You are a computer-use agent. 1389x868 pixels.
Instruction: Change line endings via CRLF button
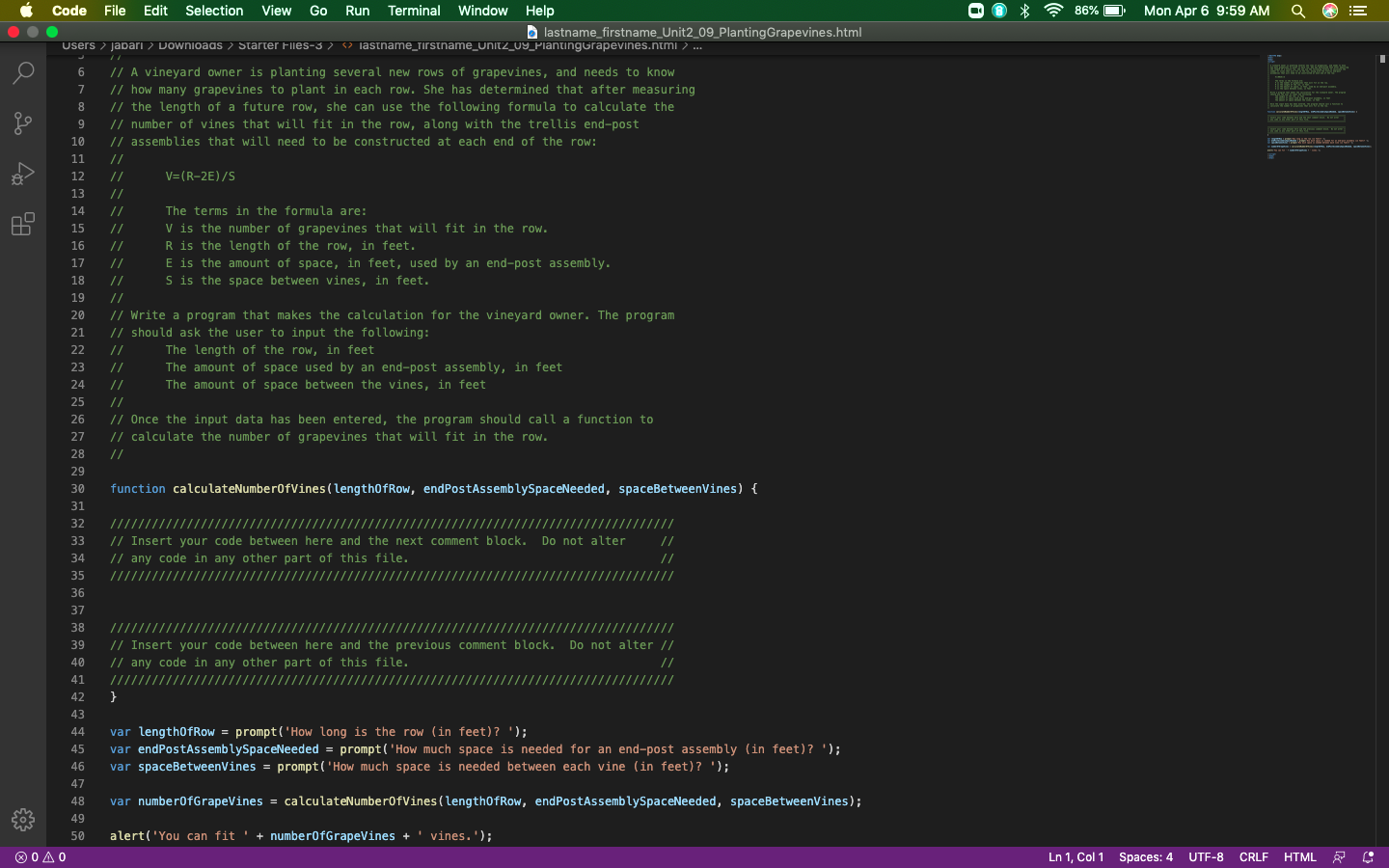[x=1253, y=856]
